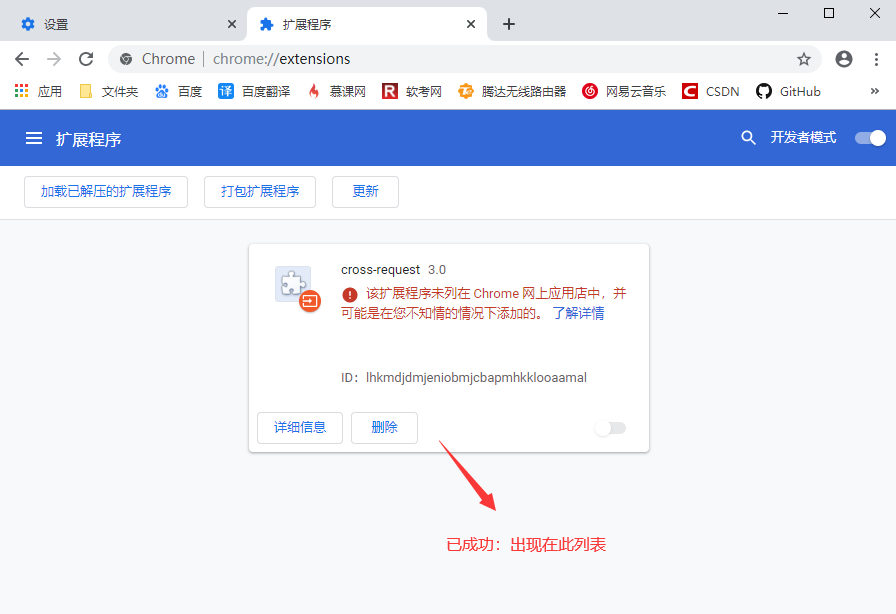Open the Baidu bookmark icon
The width and height of the screenshot is (896, 614).
coord(161,90)
